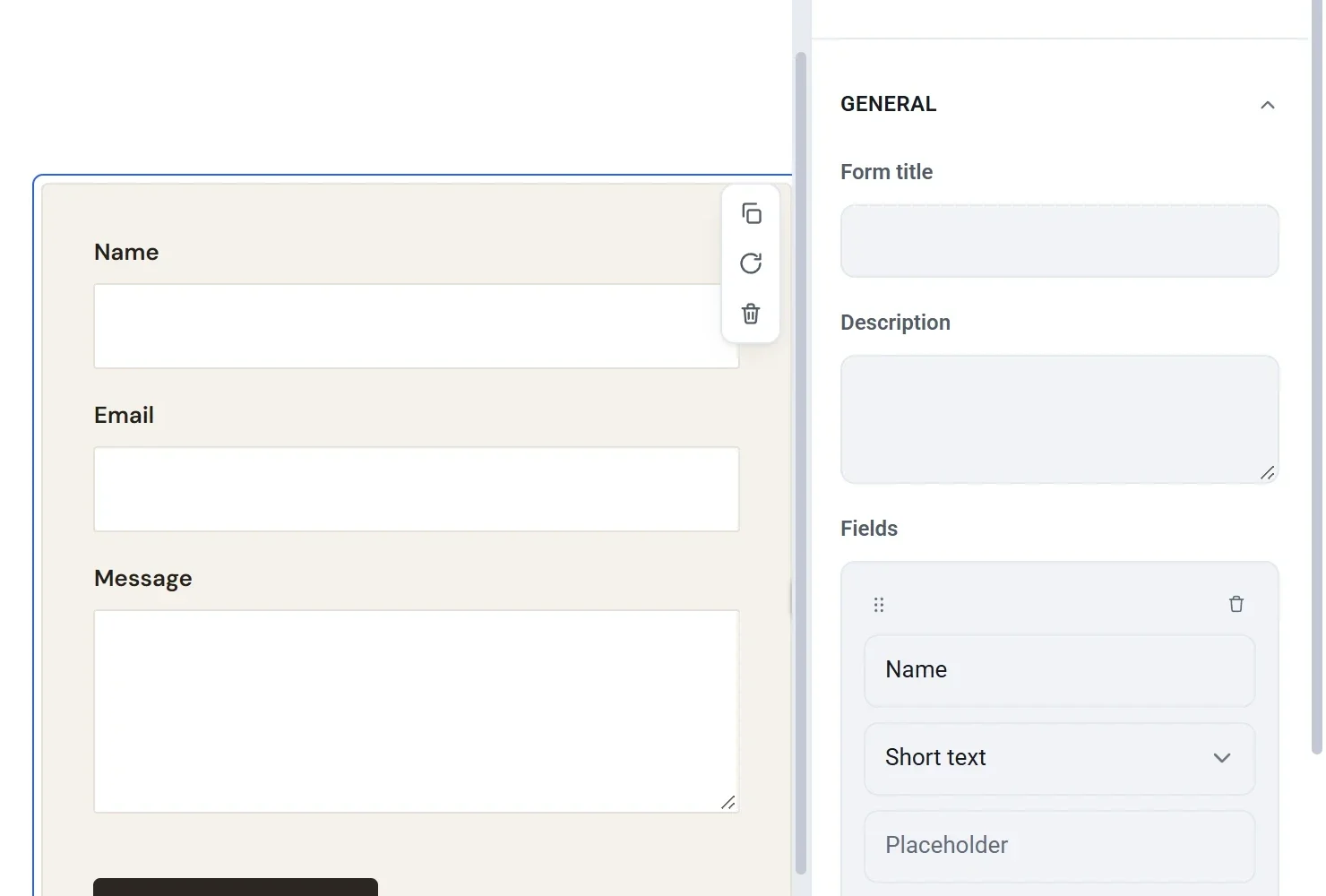This screenshot has height=896, width=1326.
Task: Click the Email input in form preview
Action: [x=417, y=489]
